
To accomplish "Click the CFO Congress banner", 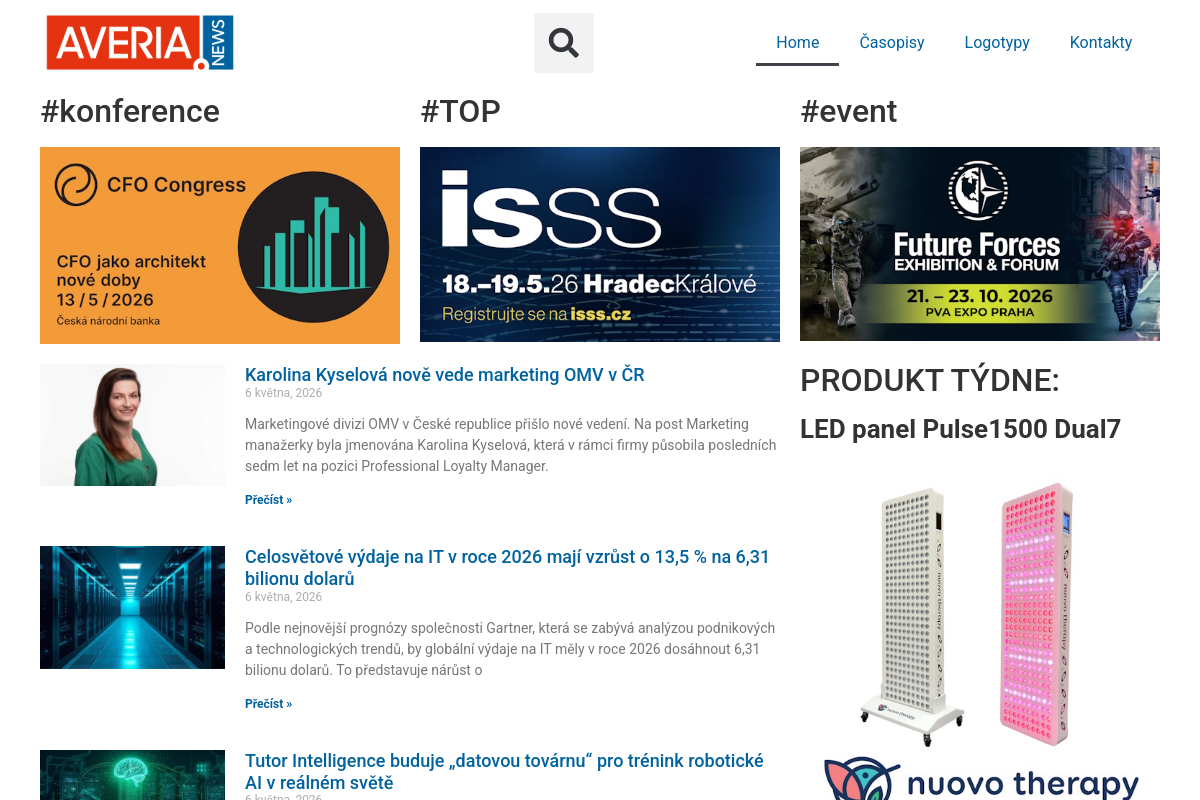I will [220, 245].
